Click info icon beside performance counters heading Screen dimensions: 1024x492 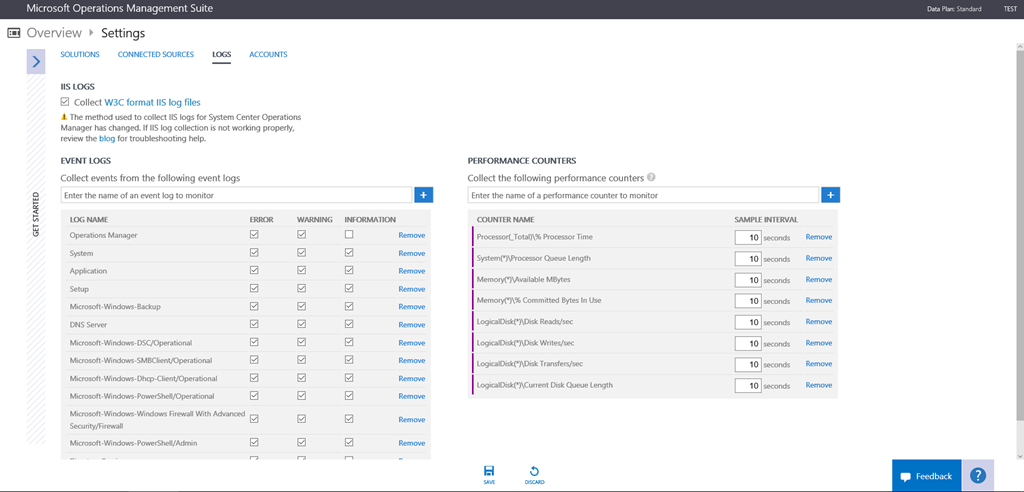651,178
